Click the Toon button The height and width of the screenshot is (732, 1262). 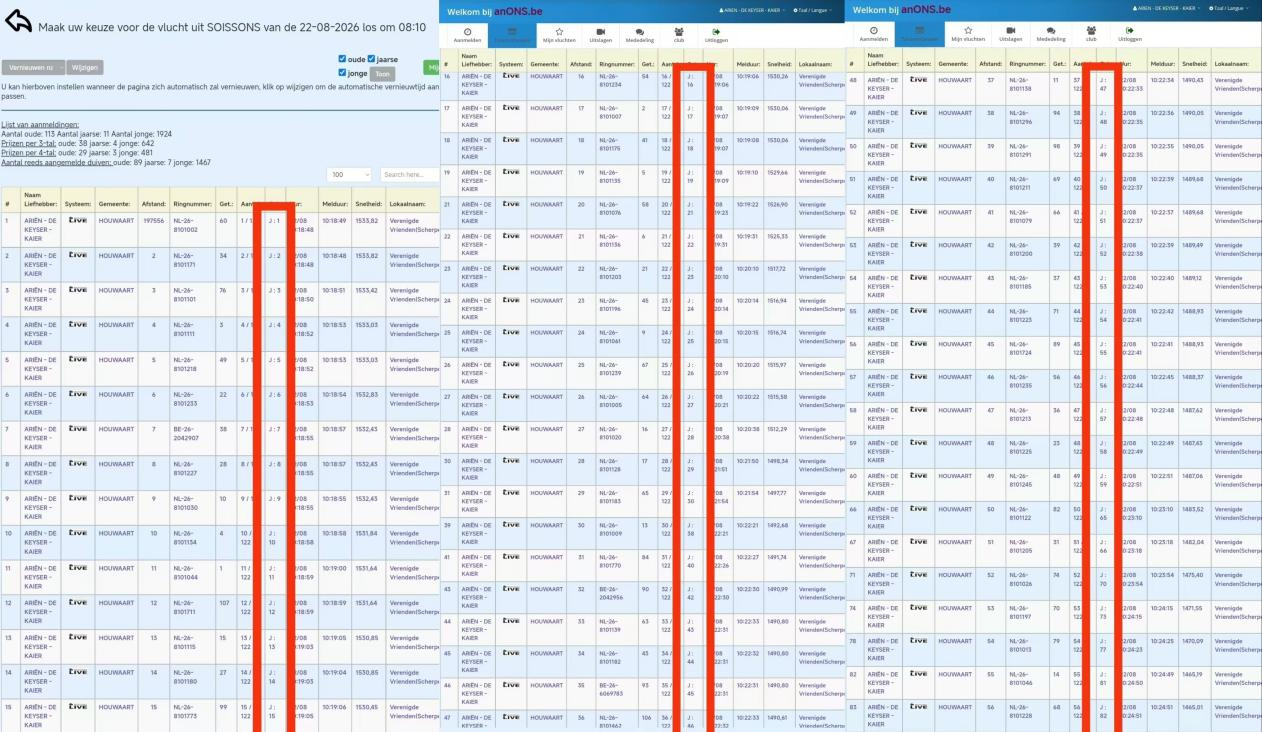tap(382, 74)
